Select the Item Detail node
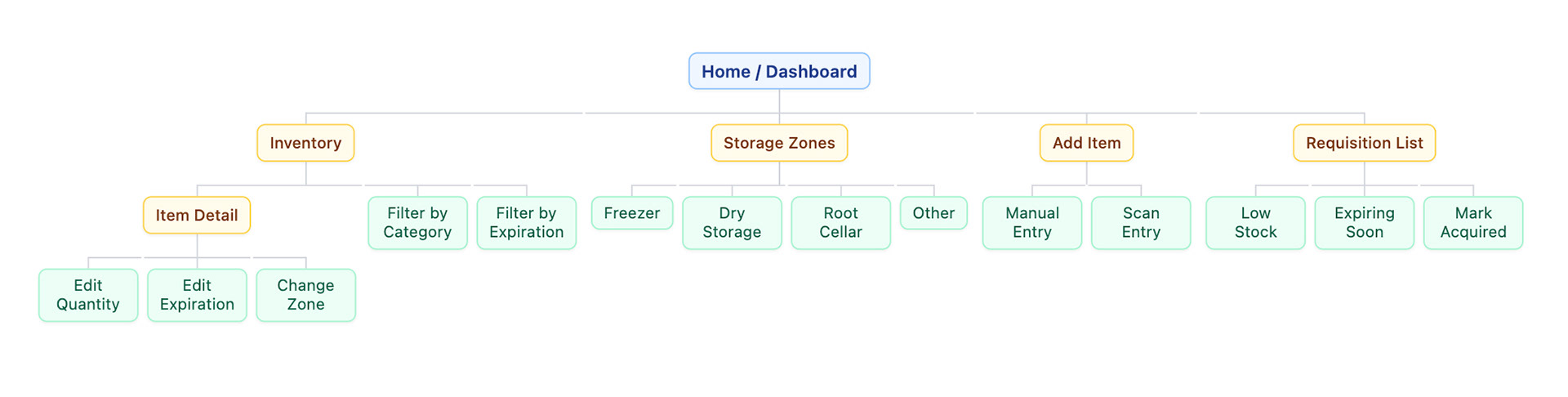Screen dimensions: 1568x397 click(x=197, y=215)
